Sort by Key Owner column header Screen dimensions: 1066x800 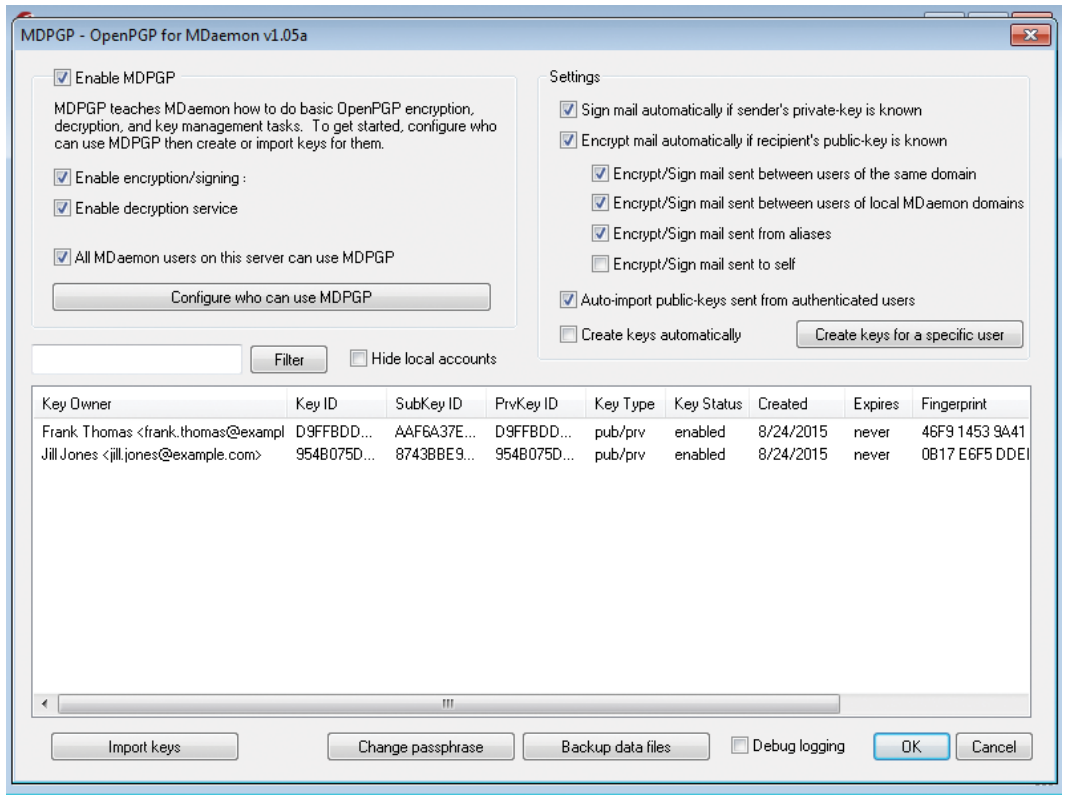pyautogui.click(x=160, y=404)
